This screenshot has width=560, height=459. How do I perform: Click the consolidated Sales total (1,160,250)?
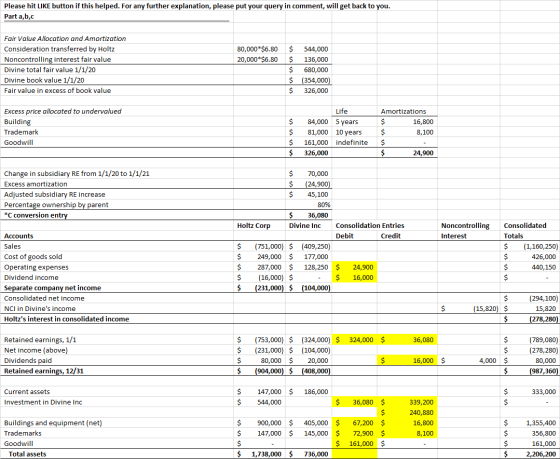point(530,246)
